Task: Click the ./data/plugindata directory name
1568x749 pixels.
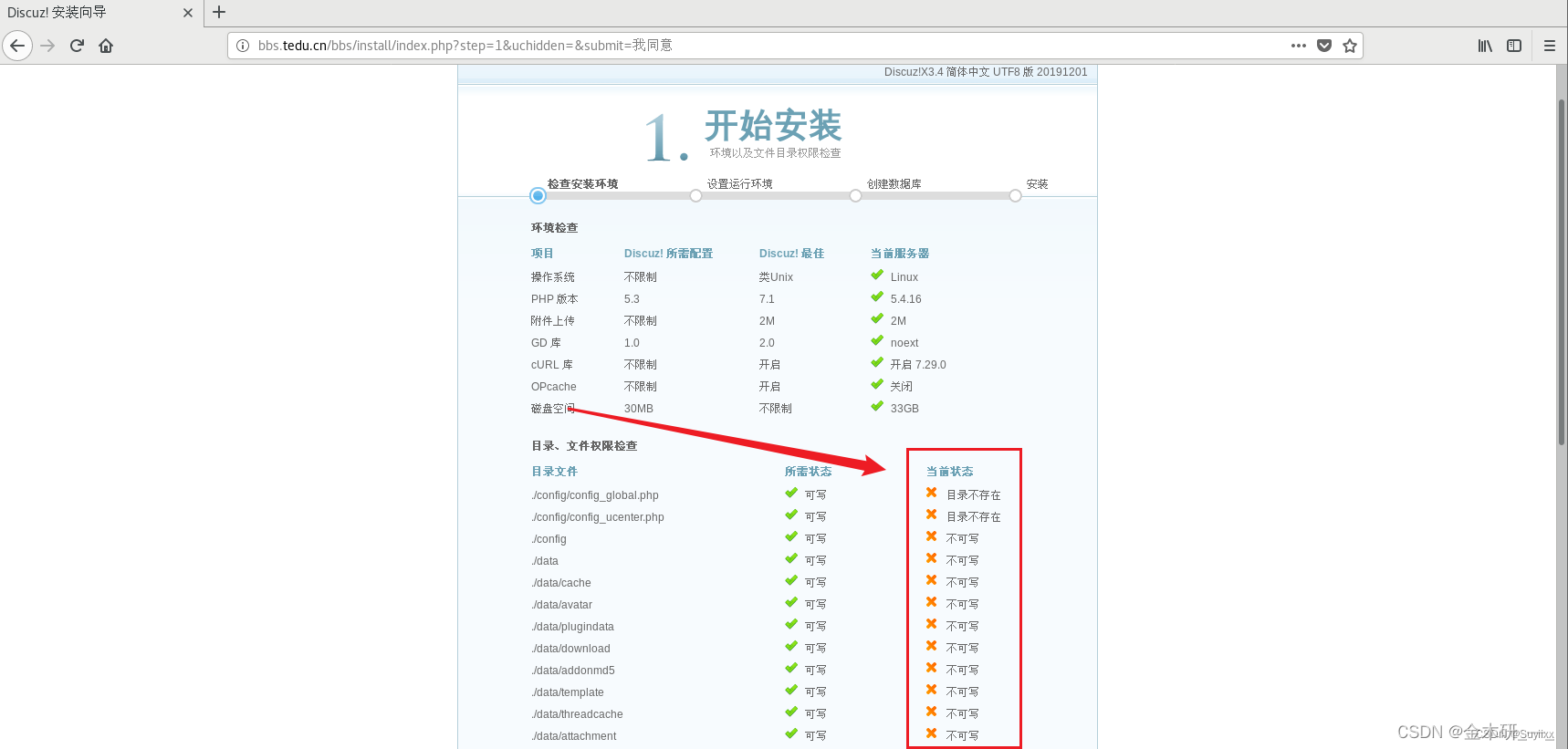Action: point(573,627)
